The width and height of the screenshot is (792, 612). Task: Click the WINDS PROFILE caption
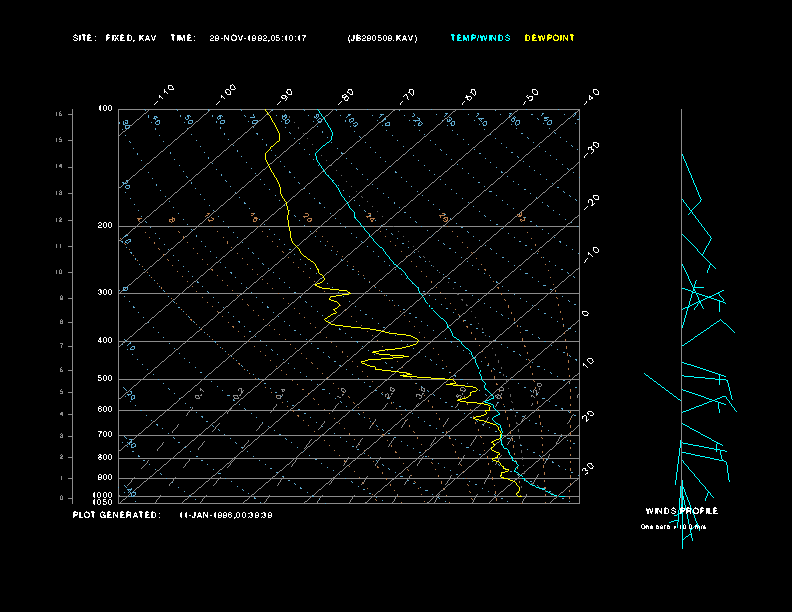point(681,511)
